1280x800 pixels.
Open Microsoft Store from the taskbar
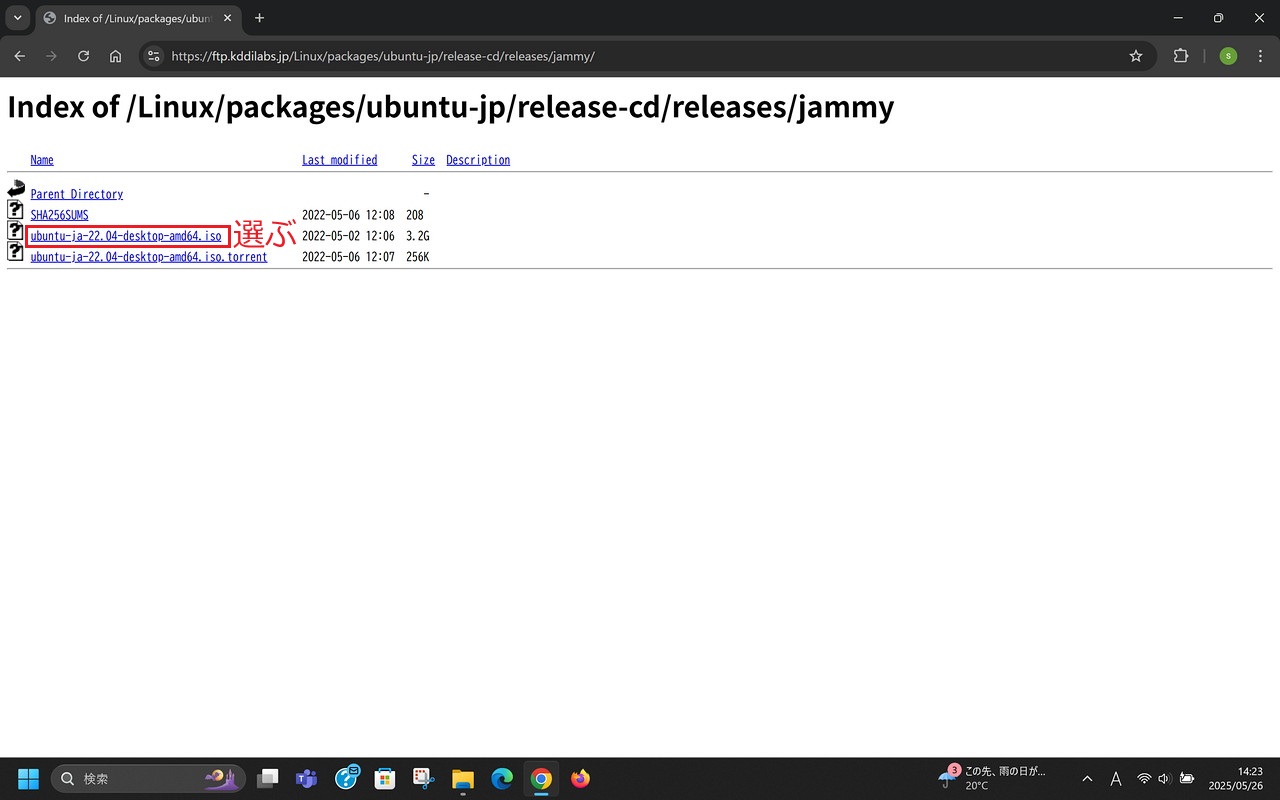[x=384, y=778]
